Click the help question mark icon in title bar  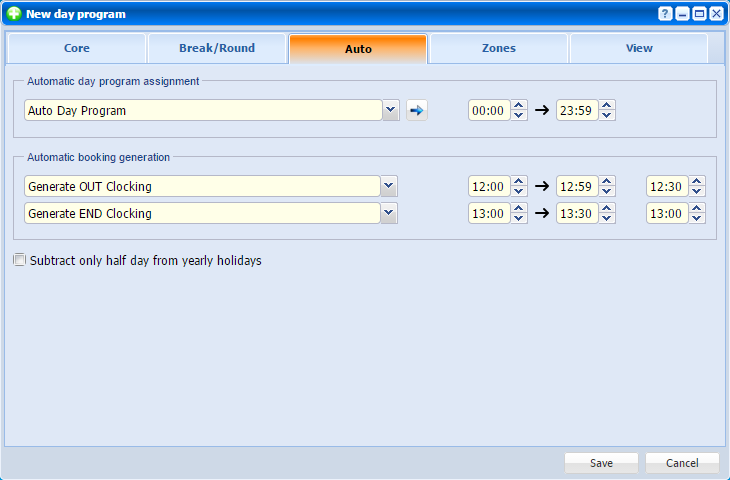coord(665,14)
